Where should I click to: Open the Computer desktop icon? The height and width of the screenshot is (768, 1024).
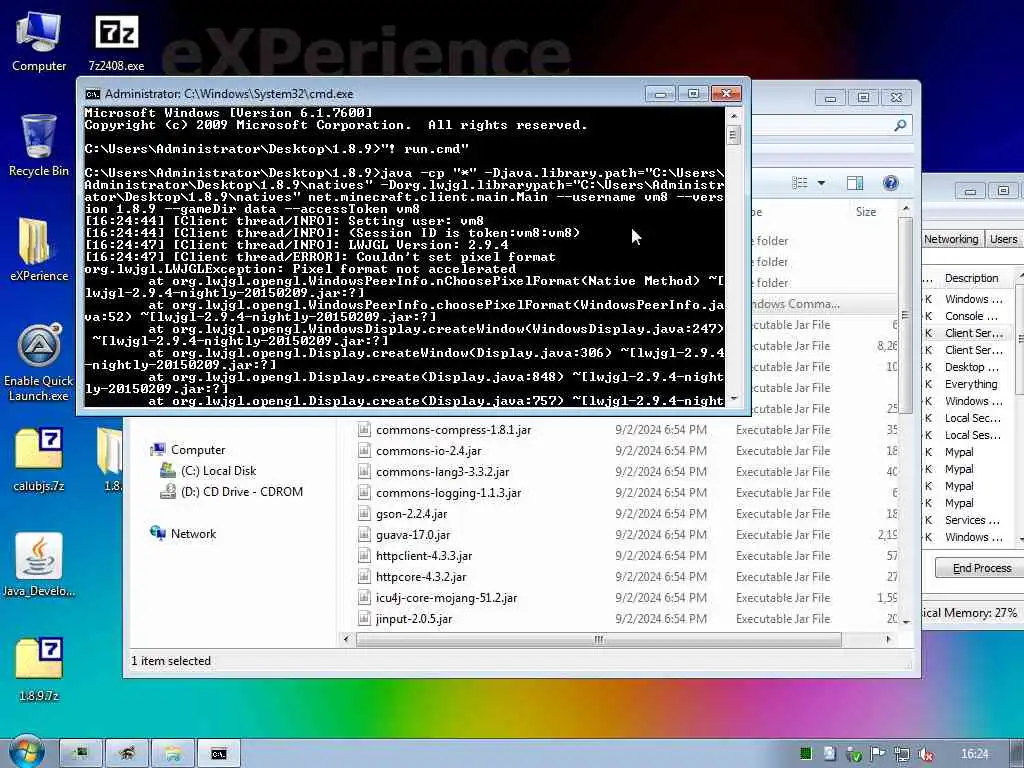pyautogui.click(x=39, y=40)
